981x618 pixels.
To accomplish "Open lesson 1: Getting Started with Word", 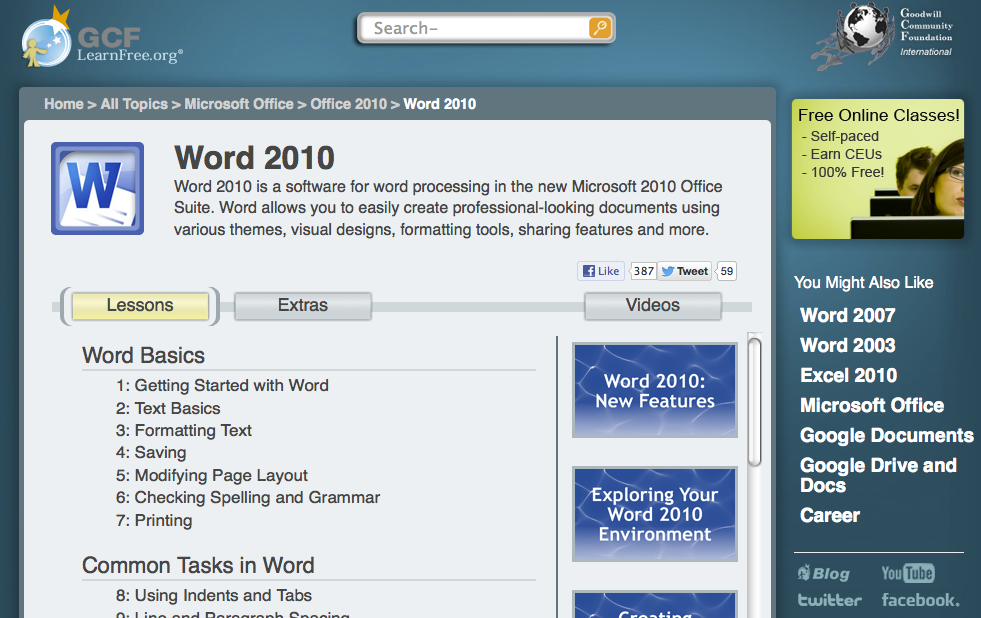I will click(x=222, y=385).
